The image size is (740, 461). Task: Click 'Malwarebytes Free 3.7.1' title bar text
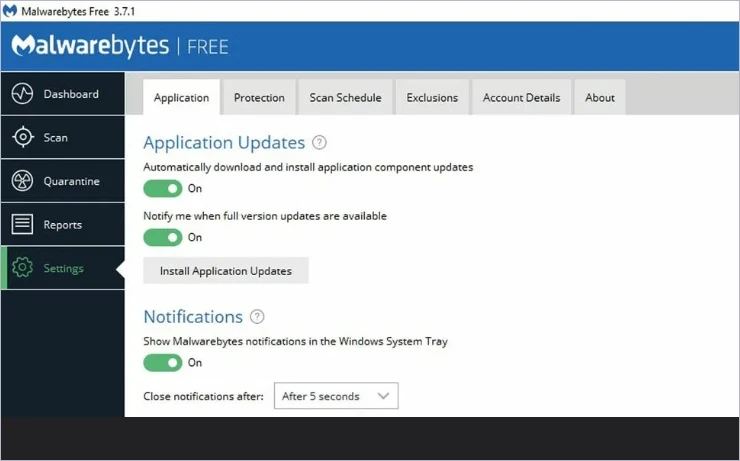[x=78, y=11]
